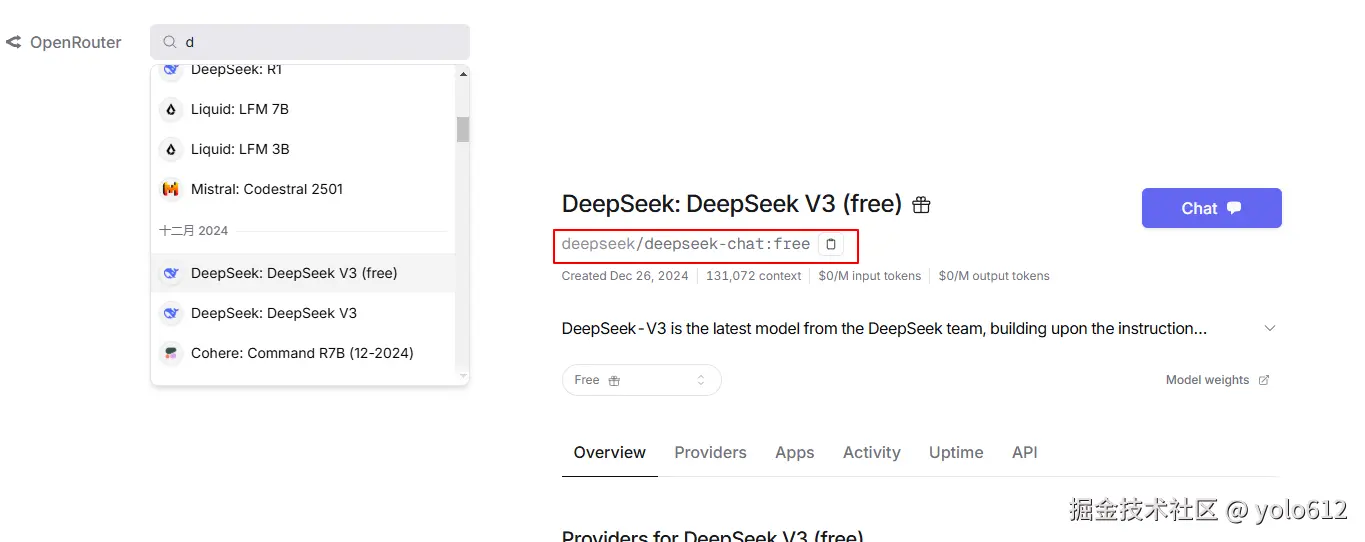Click the DeepSeek V3 (free) whale icon
The height and width of the screenshot is (542, 1365).
coord(171,273)
